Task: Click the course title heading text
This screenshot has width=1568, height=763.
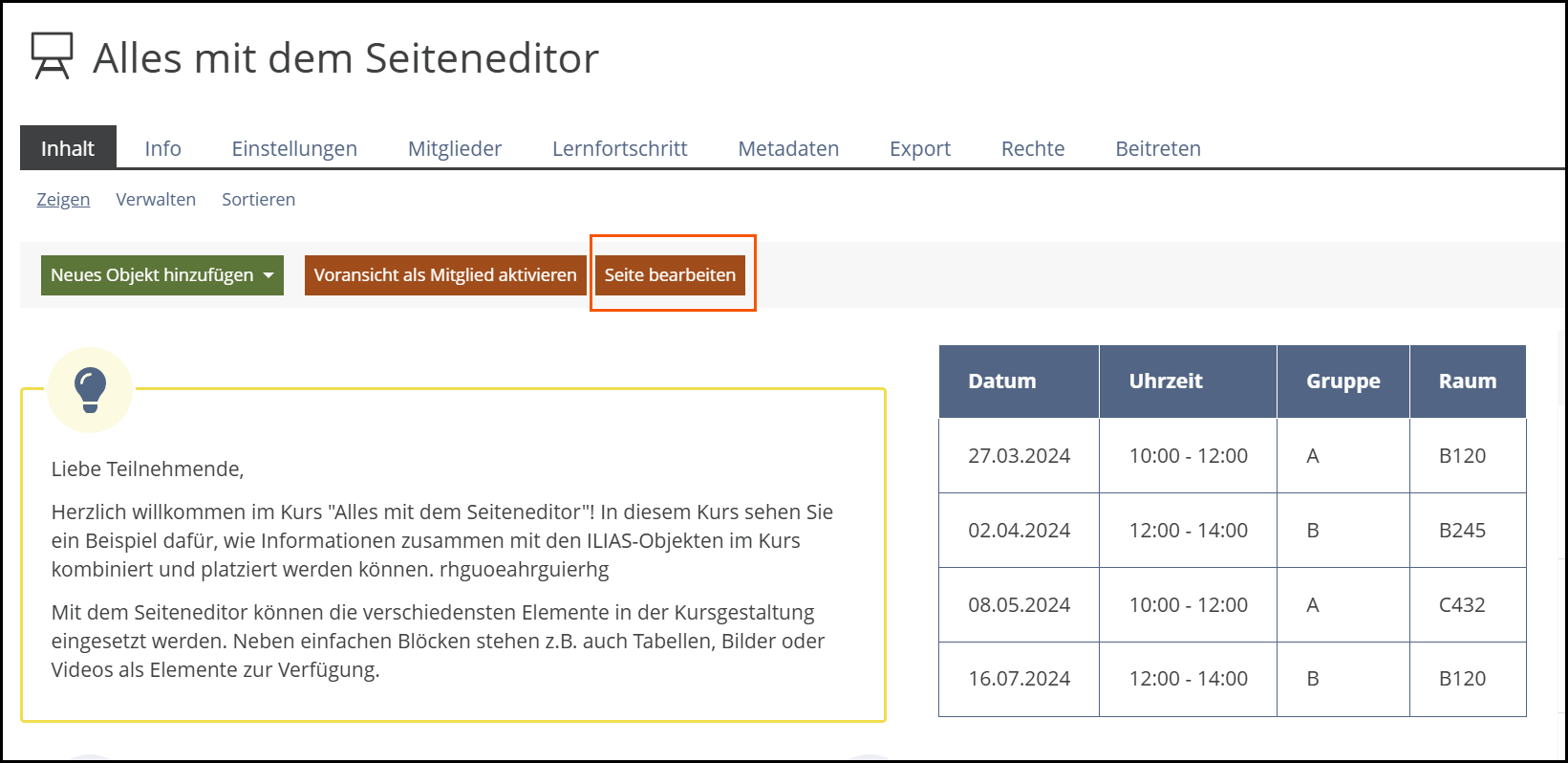Action: click(346, 58)
